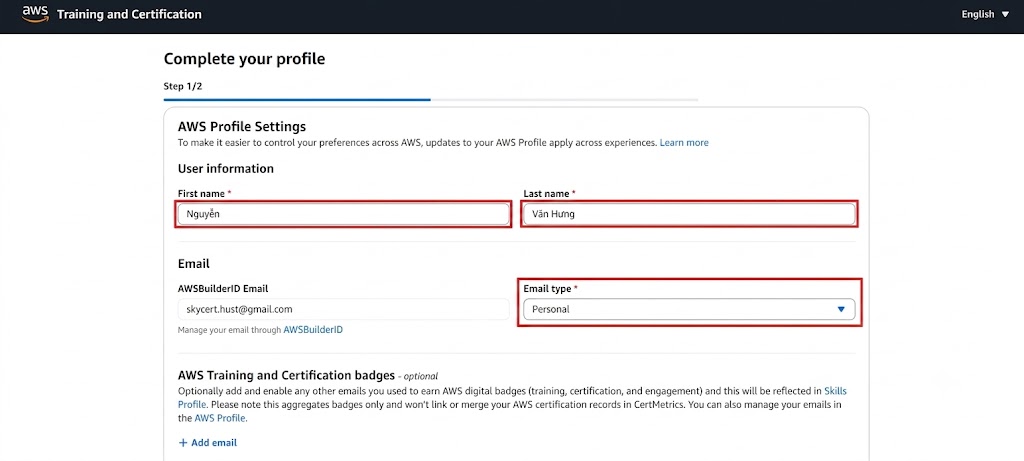1024x461 pixels.
Task: Click the Step 1/2 progress bar
Action: [x=431, y=100]
